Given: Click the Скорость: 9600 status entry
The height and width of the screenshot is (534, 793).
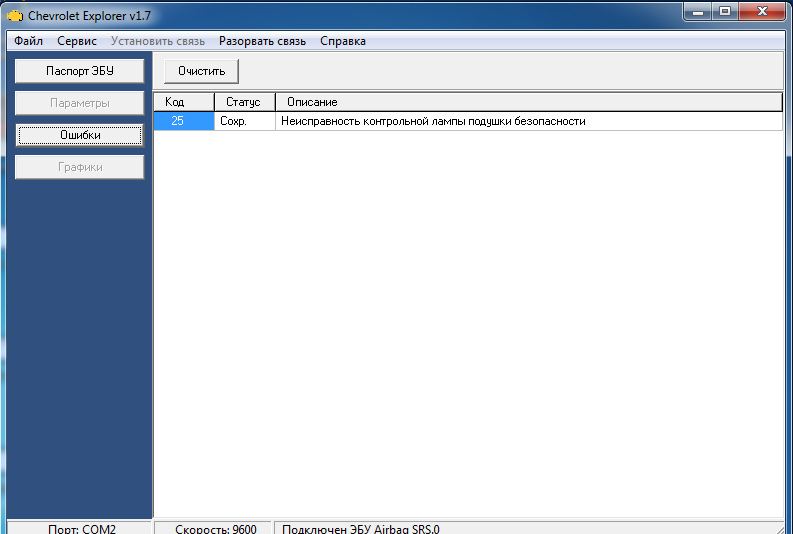Looking at the screenshot, I should [213, 528].
